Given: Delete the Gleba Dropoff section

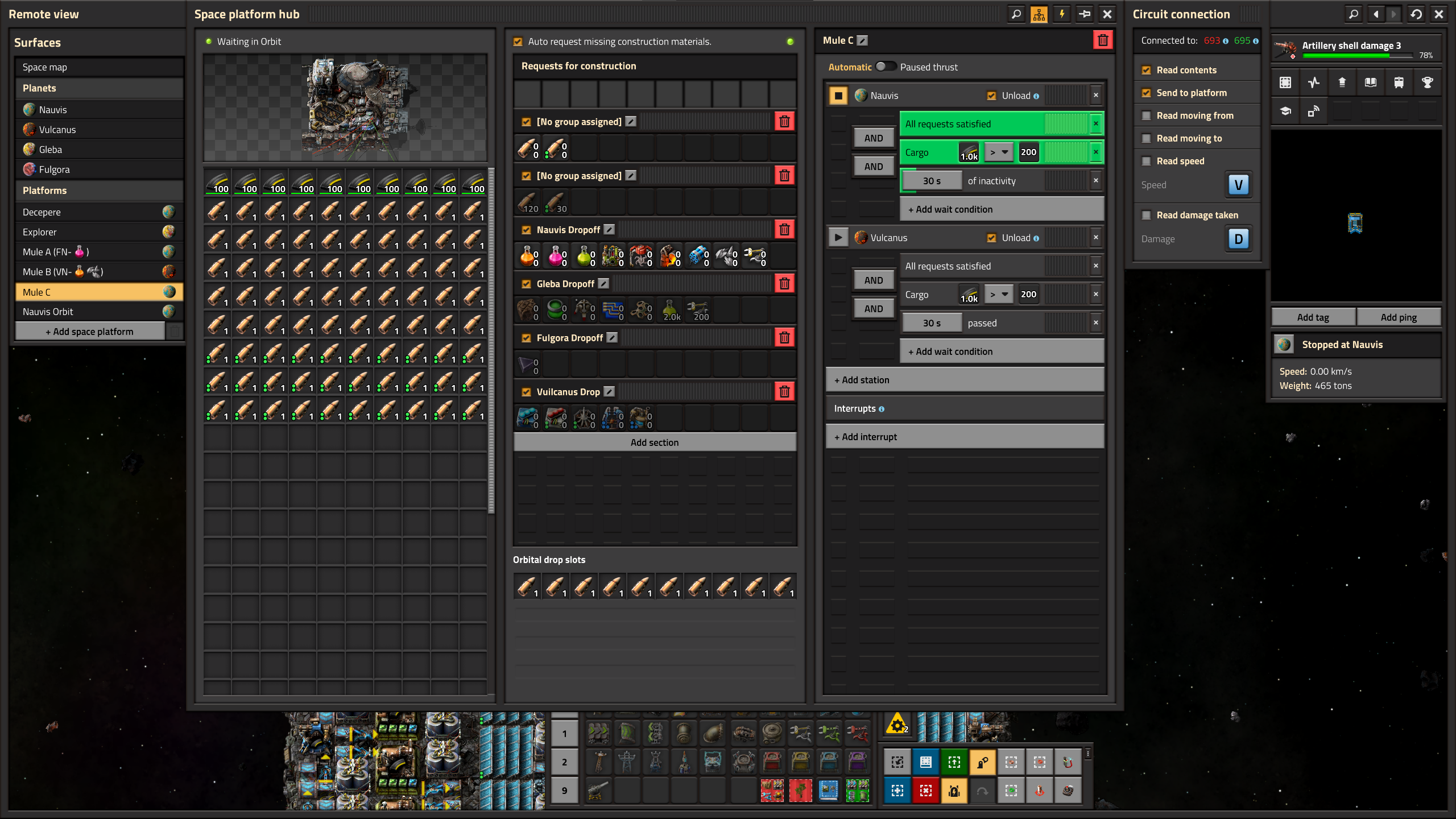Looking at the screenshot, I should (x=784, y=284).
